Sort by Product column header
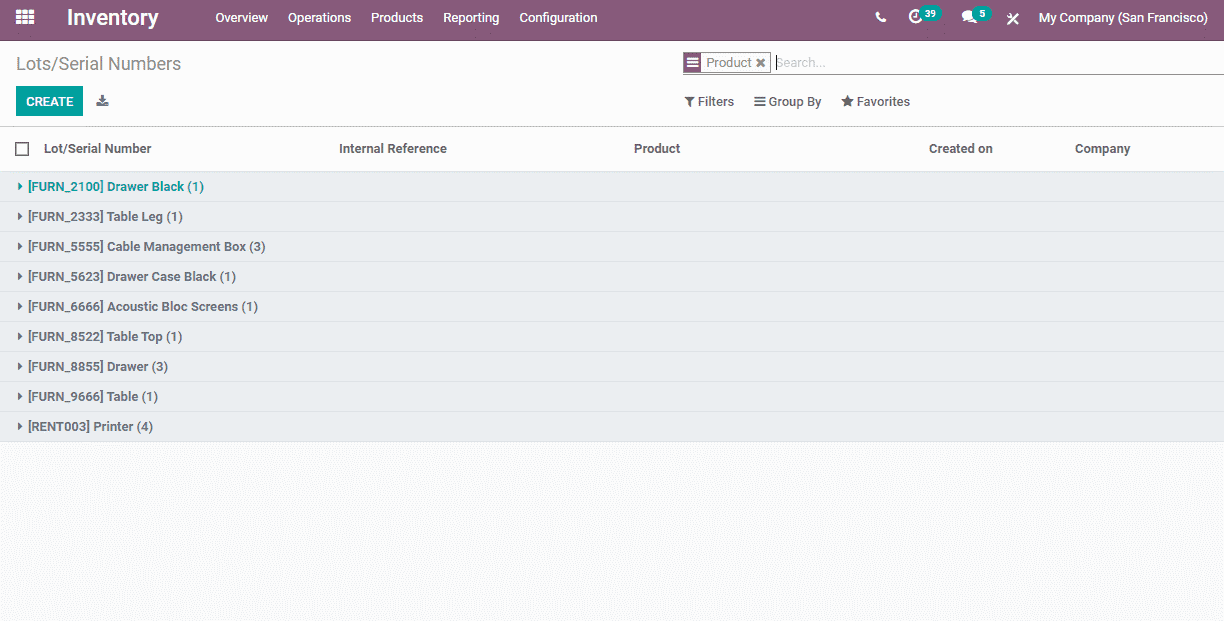 pos(657,149)
